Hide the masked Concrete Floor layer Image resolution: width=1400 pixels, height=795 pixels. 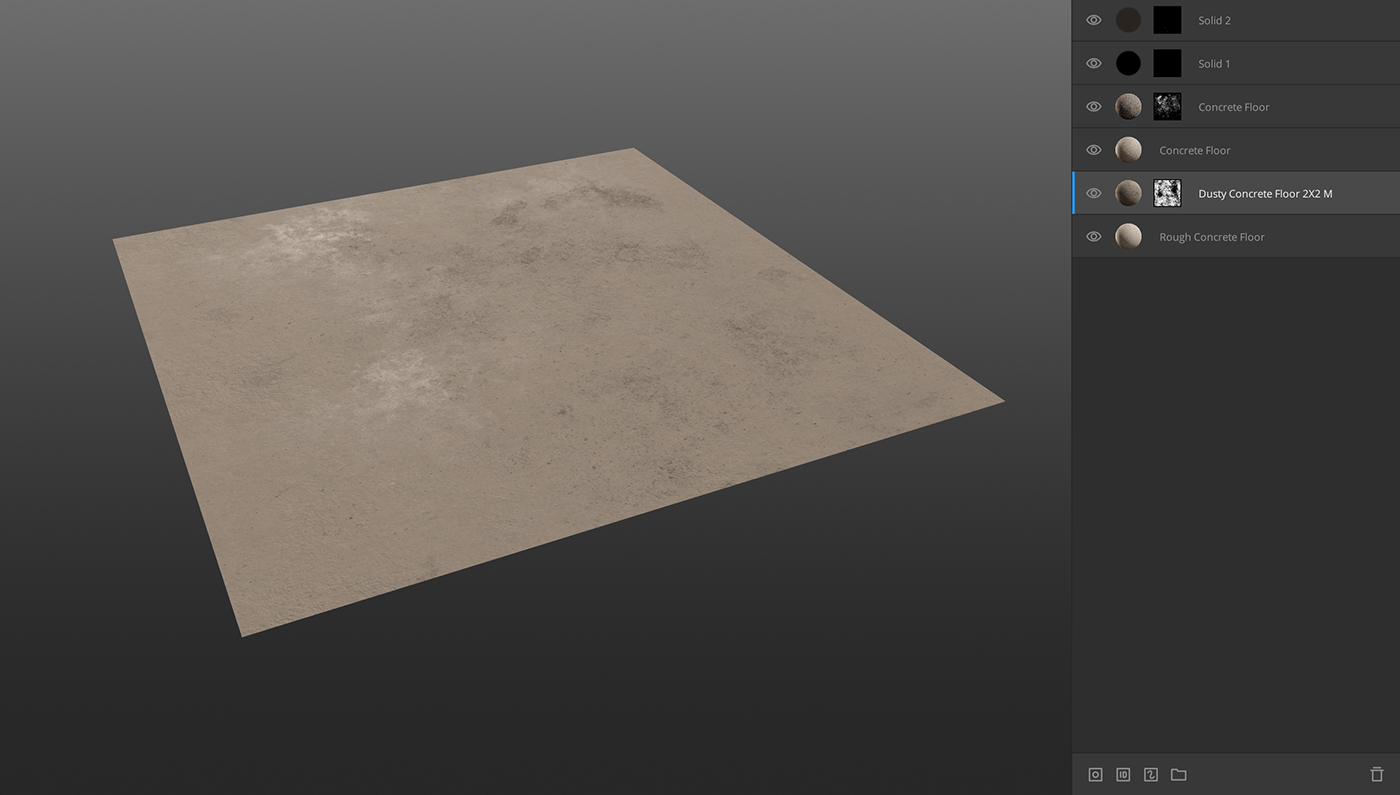(1094, 107)
